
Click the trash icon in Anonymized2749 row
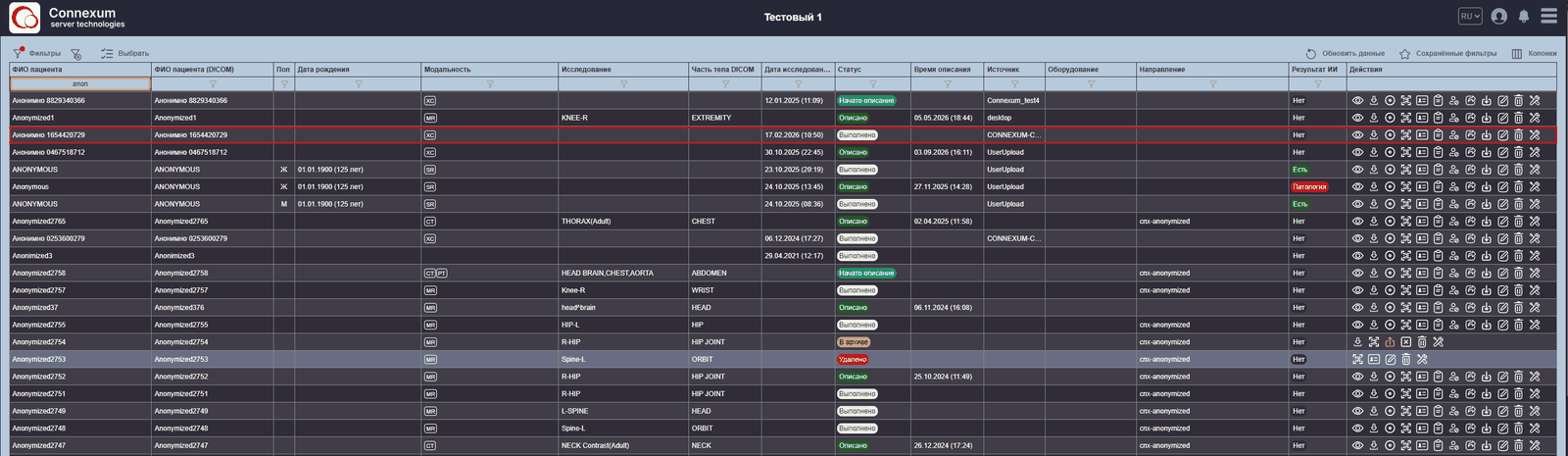coord(1518,411)
